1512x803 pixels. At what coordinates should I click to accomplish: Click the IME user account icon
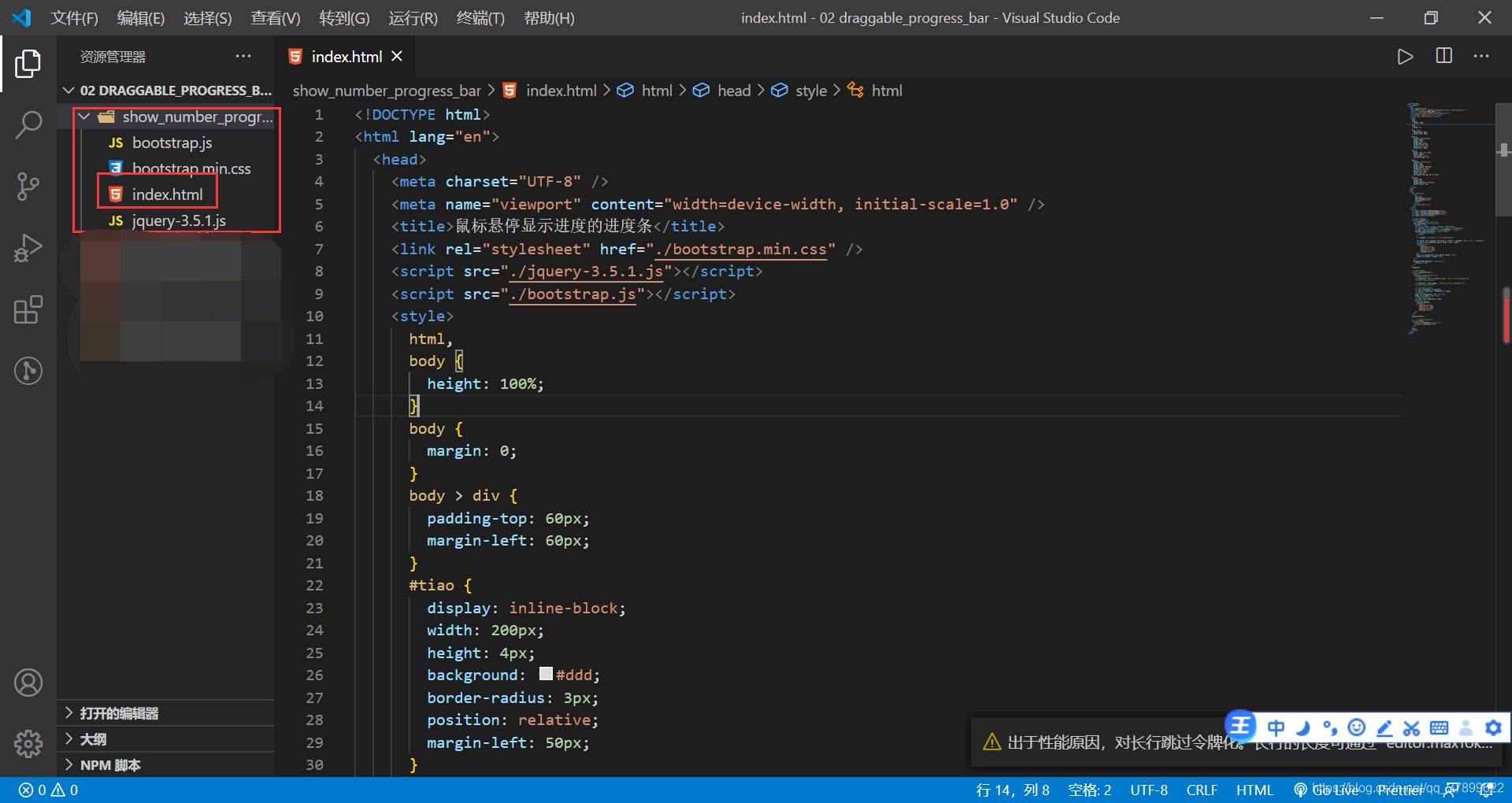[1466, 727]
